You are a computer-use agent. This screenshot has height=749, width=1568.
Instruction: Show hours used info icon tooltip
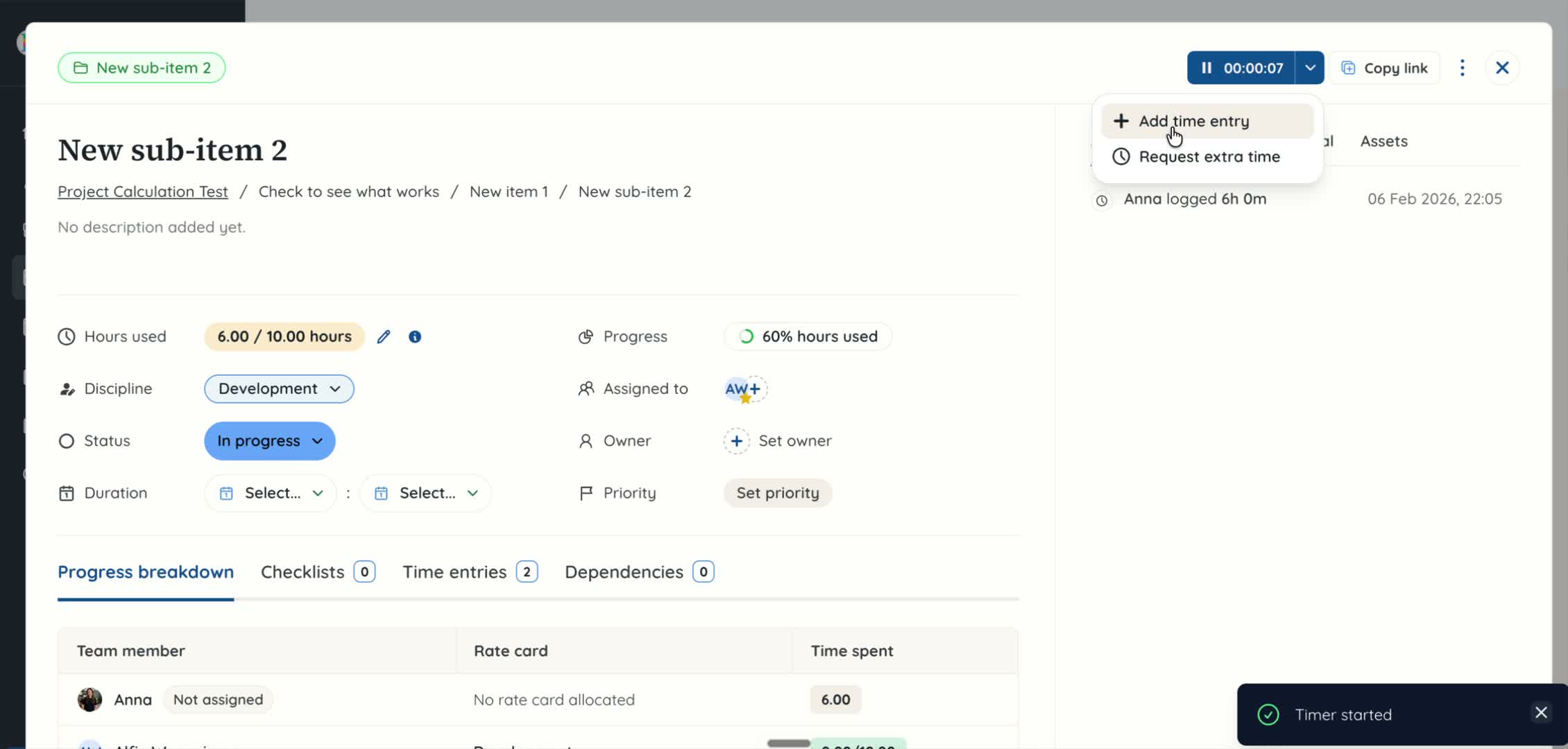[415, 337]
